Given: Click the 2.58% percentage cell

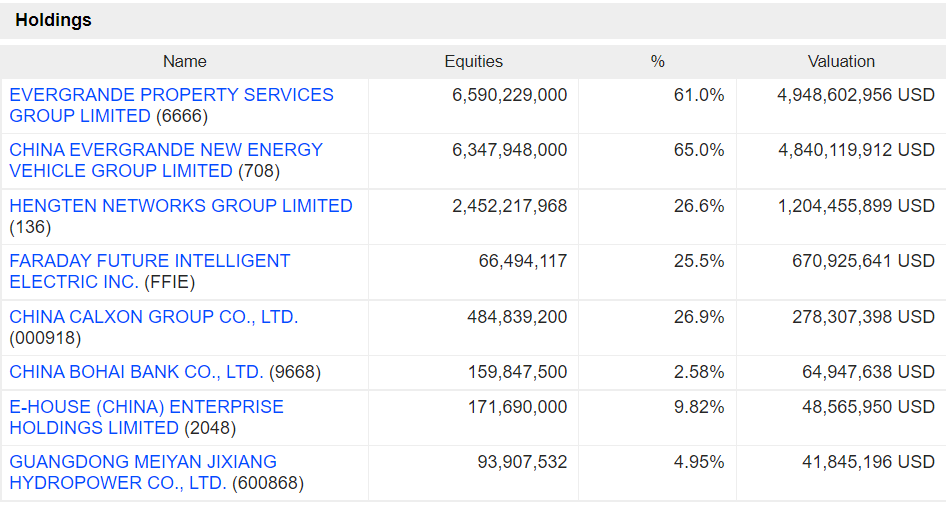Looking at the screenshot, I should click(699, 372).
